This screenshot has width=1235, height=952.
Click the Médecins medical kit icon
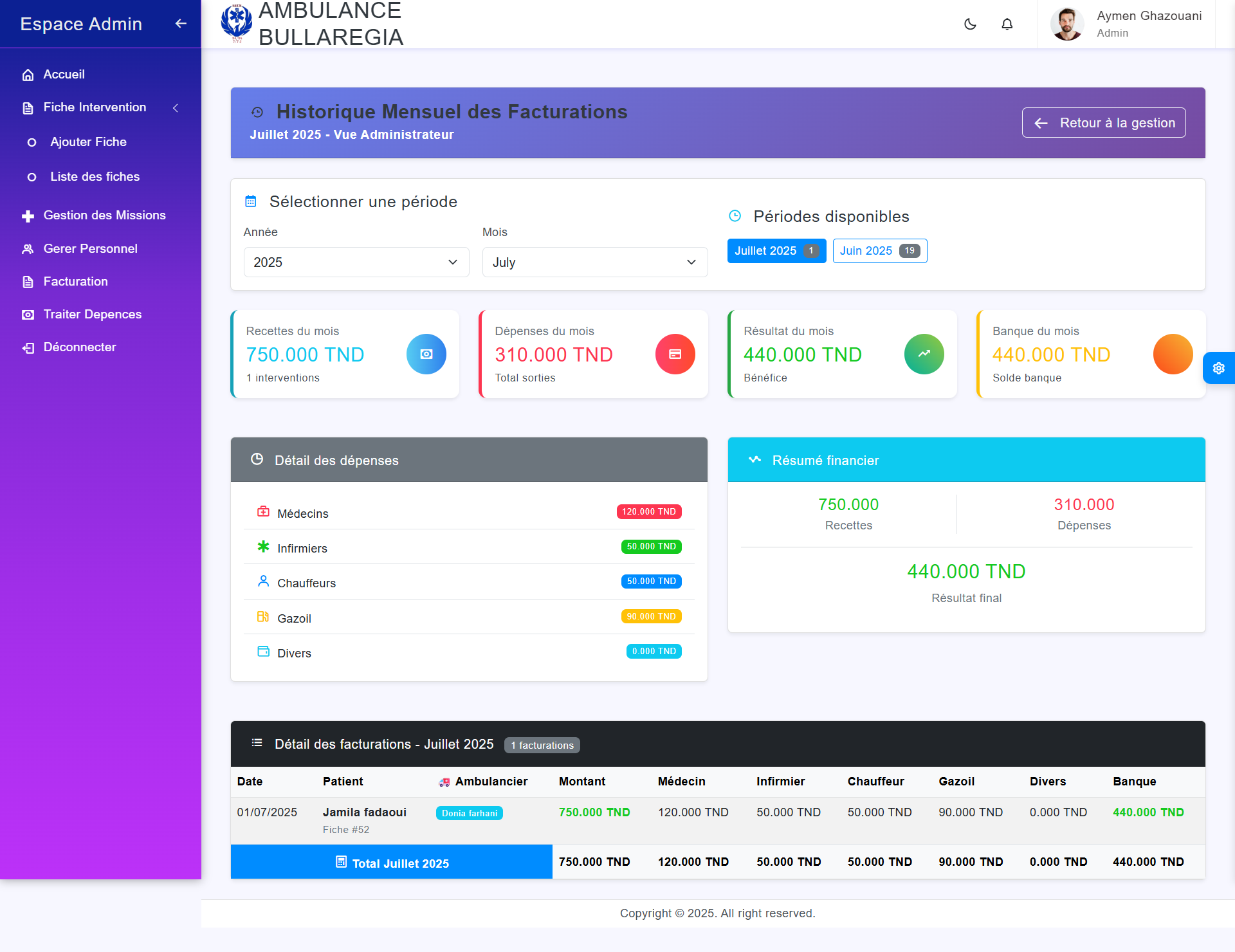pyautogui.click(x=263, y=512)
